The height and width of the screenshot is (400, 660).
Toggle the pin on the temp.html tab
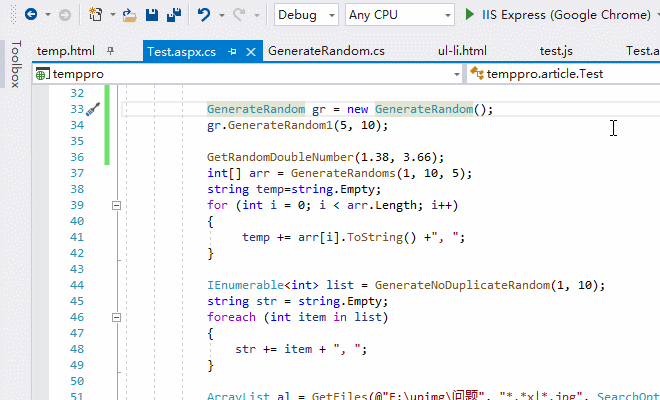pos(110,51)
